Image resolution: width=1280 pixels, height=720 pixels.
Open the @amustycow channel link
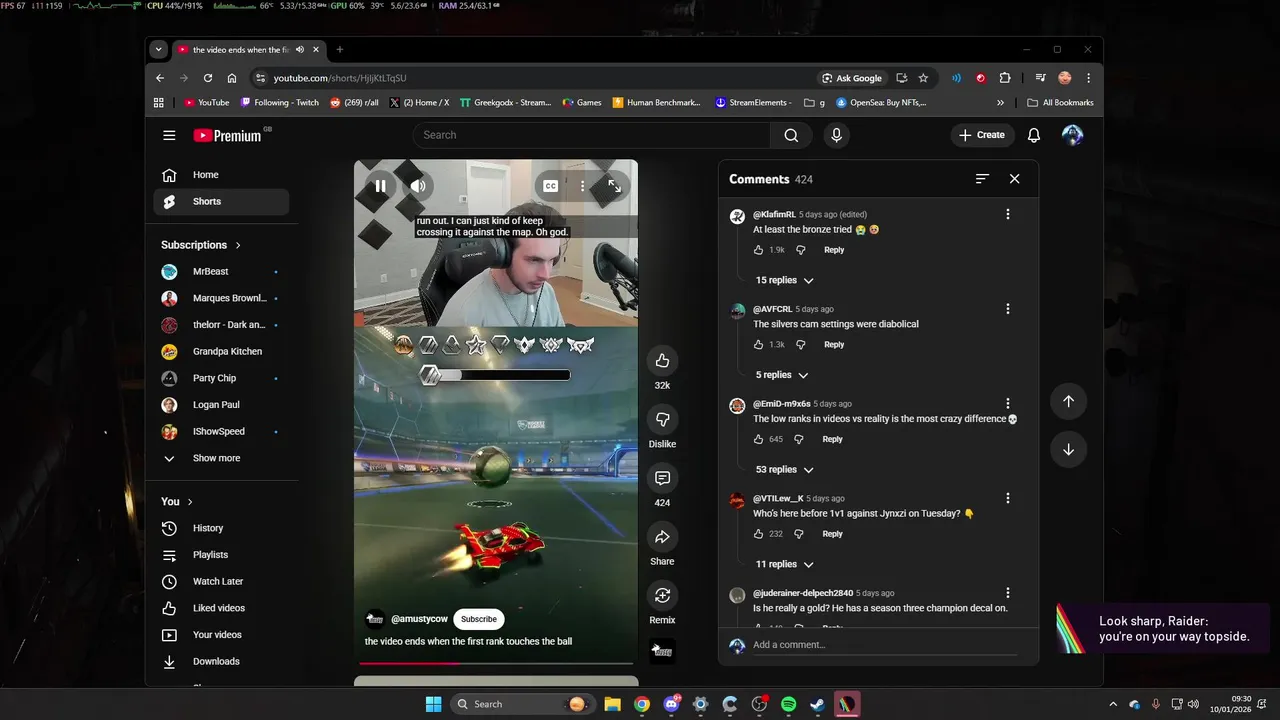tap(419, 619)
